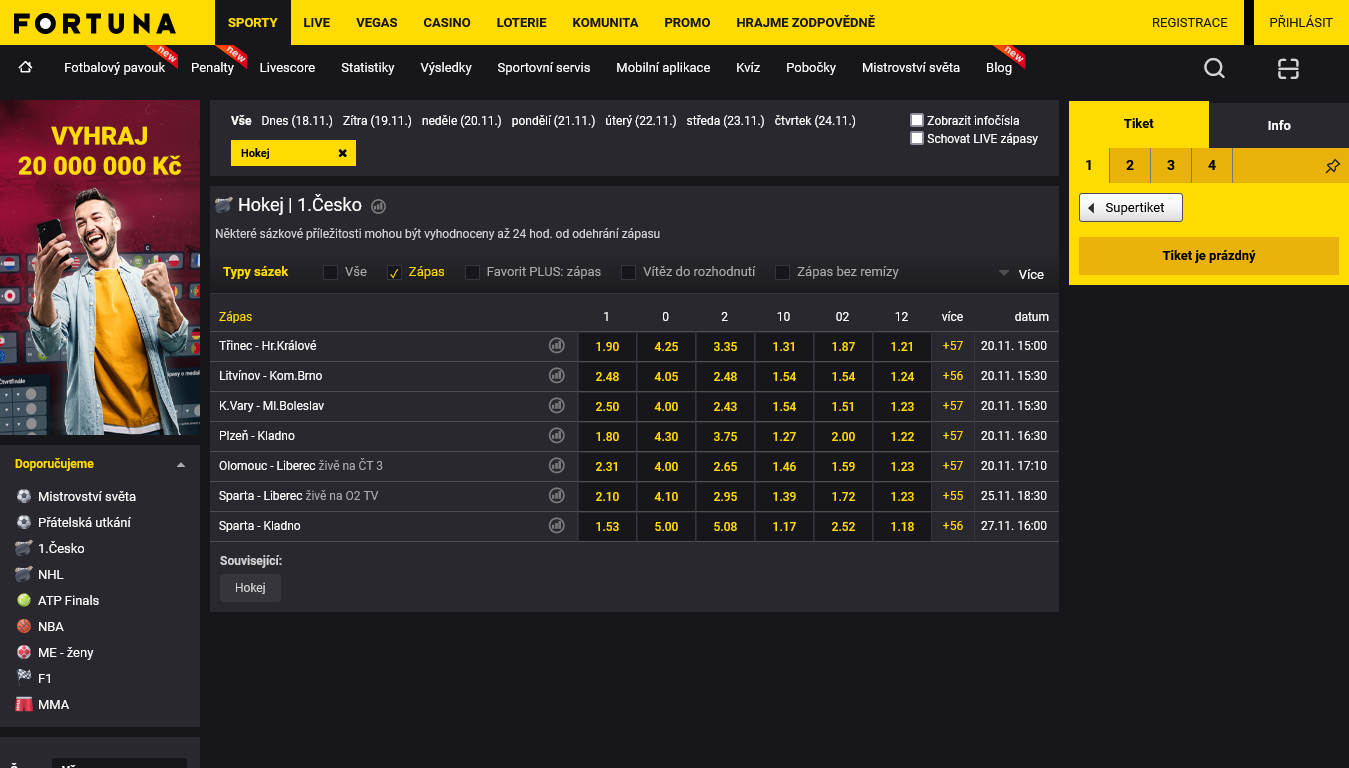The height and width of the screenshot is (768, 1349).
Task: Select draw odds 4.30 for Plzeň - Kladno
Action: tap(666, 436)
